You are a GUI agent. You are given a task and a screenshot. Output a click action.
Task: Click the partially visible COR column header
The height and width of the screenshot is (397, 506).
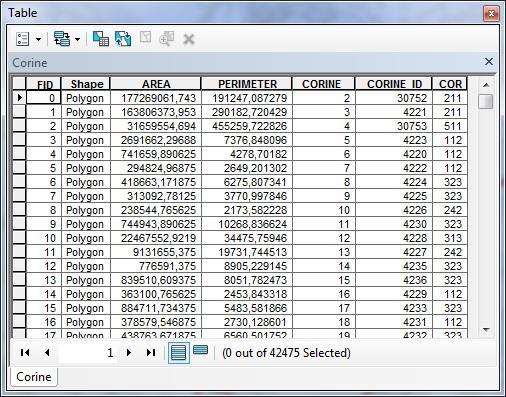tap(450, 84)
